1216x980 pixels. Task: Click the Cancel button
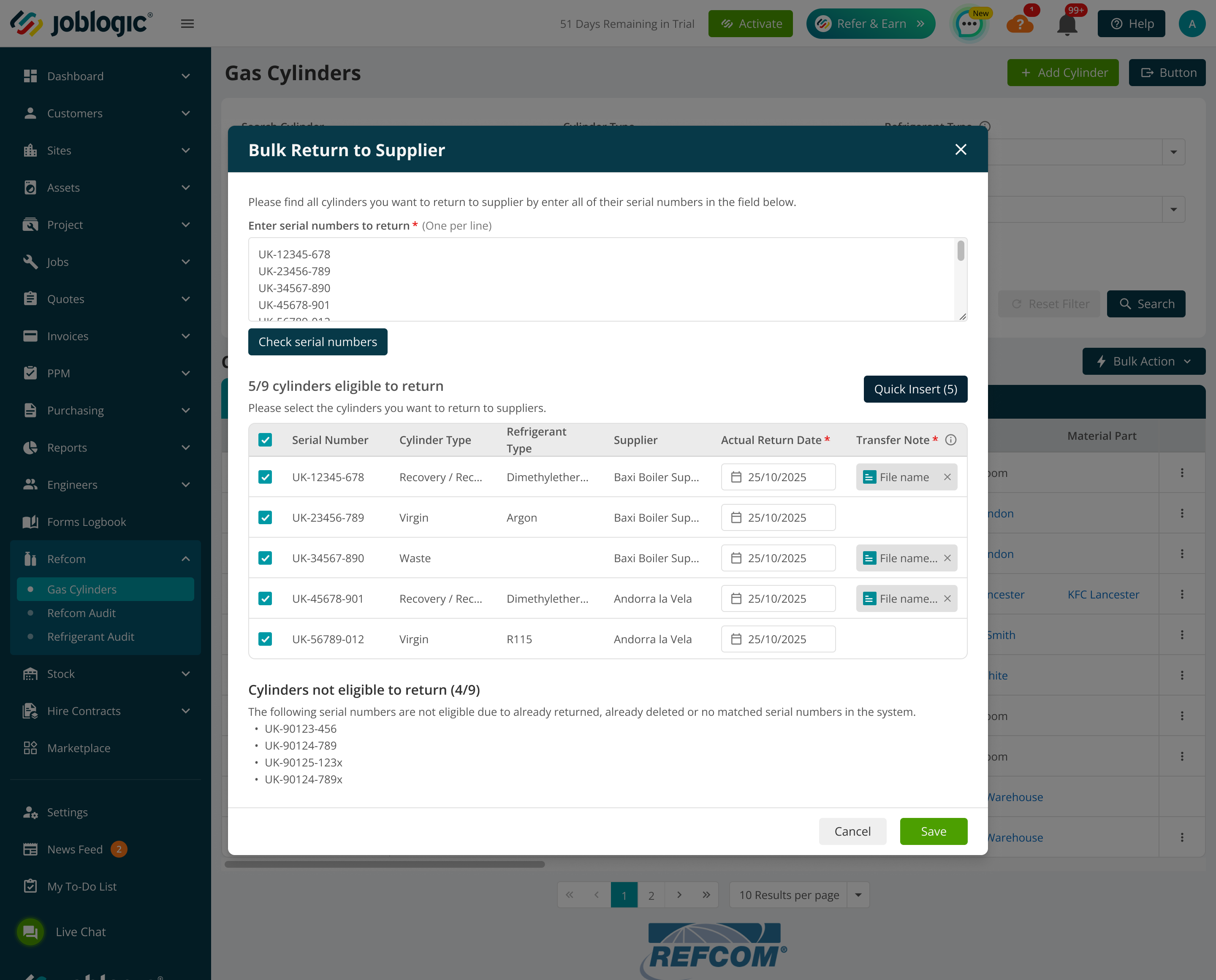[852, 831]
